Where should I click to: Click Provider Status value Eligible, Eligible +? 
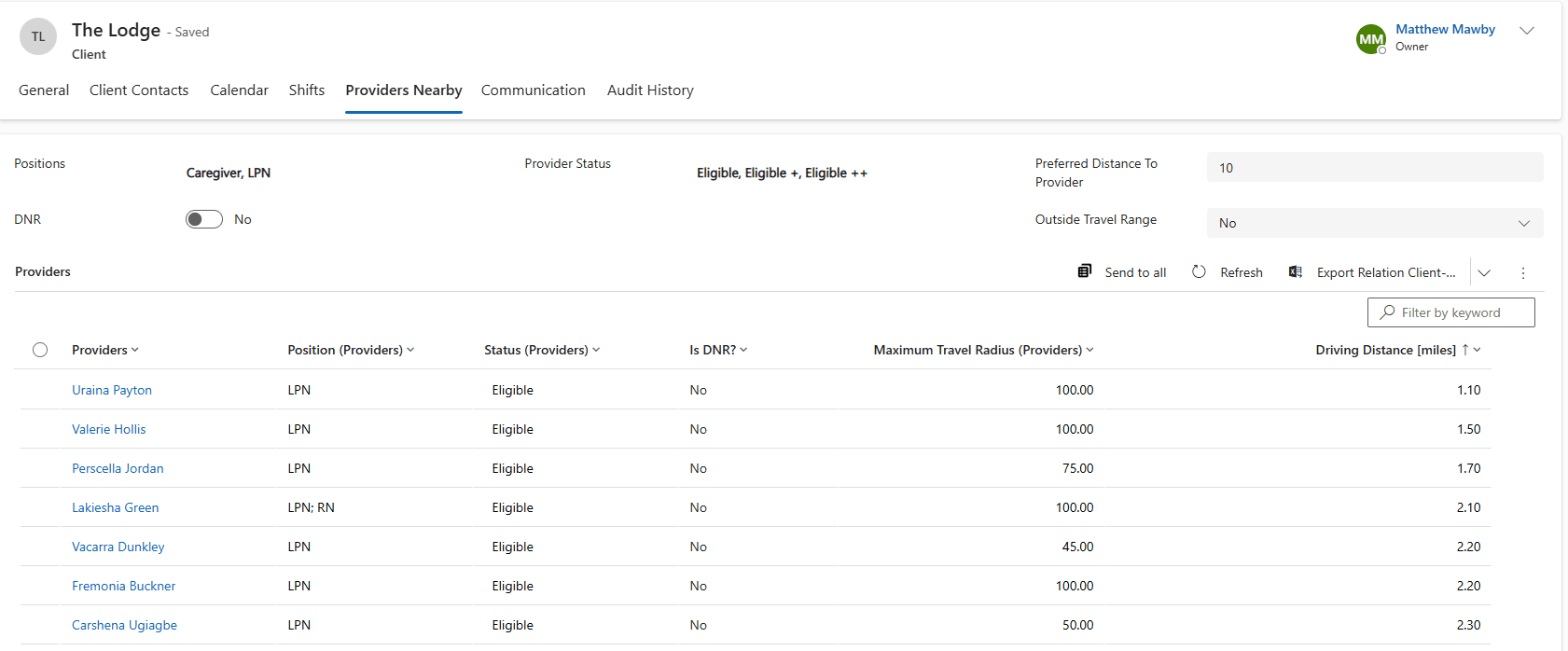pyautogui.click(x=782, y=173)
